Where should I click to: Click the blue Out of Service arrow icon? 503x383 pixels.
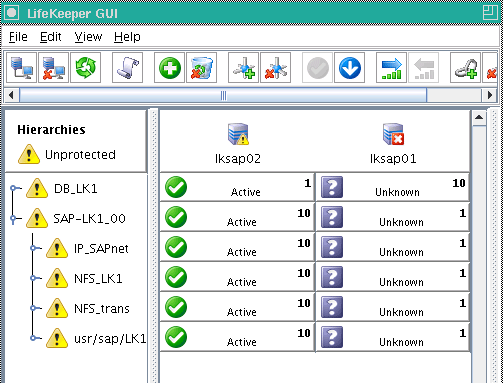349,68
